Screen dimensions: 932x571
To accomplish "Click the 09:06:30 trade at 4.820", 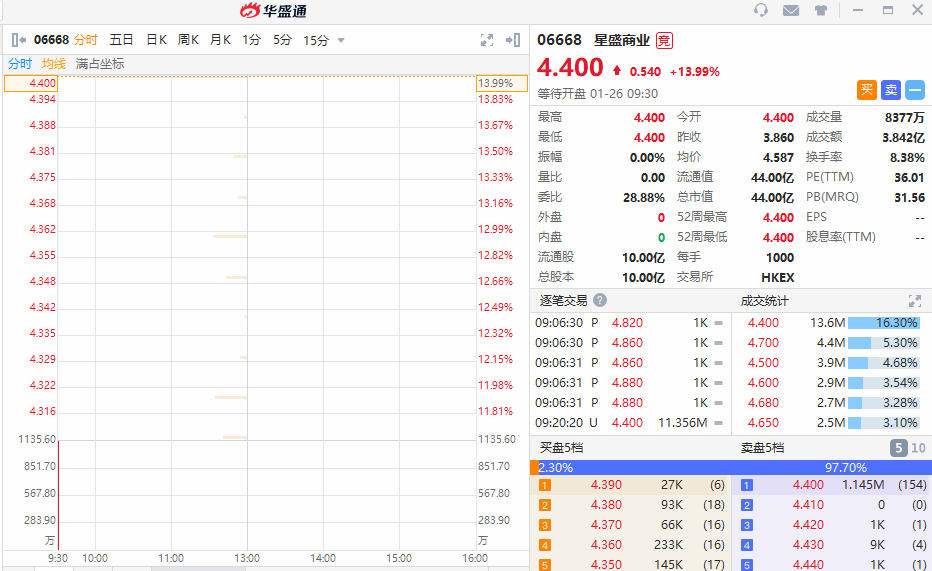I will click(629, 323).
